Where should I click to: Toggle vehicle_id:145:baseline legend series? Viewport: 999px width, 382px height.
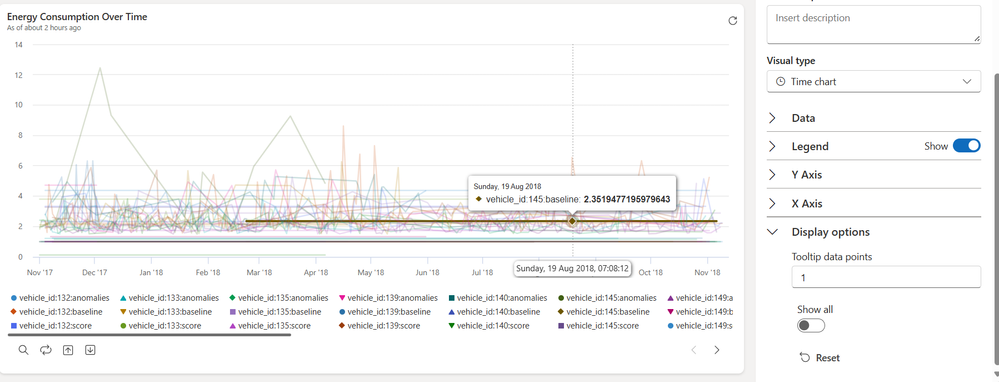(x=603, y=312)
